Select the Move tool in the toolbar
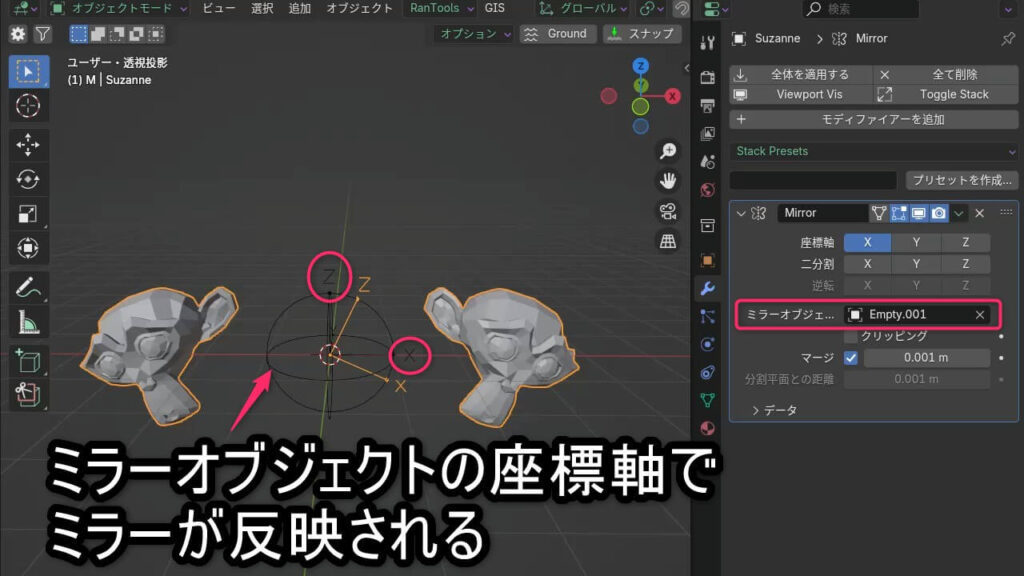Viewport: 1024px width, 576px height. pos(28,144)
